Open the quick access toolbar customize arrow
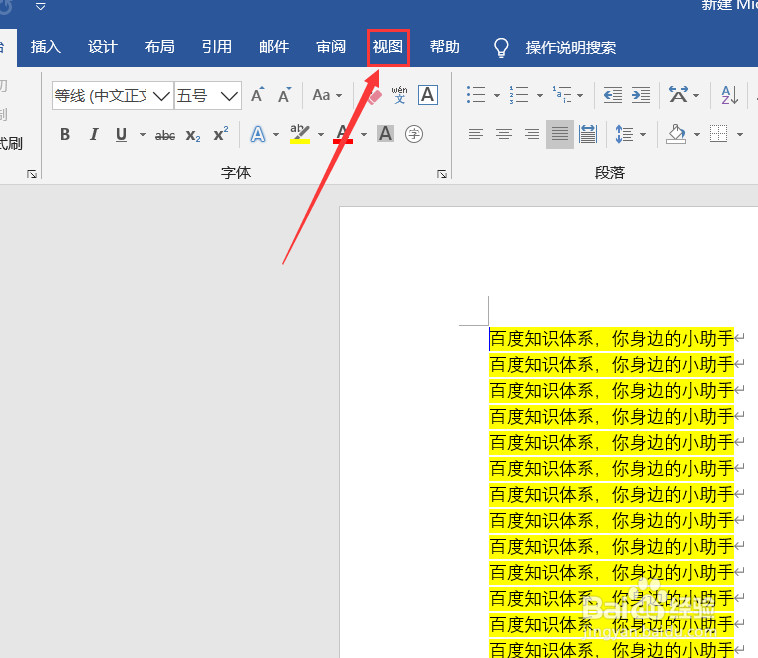758x658 pixels. click(x=41, y=6)
